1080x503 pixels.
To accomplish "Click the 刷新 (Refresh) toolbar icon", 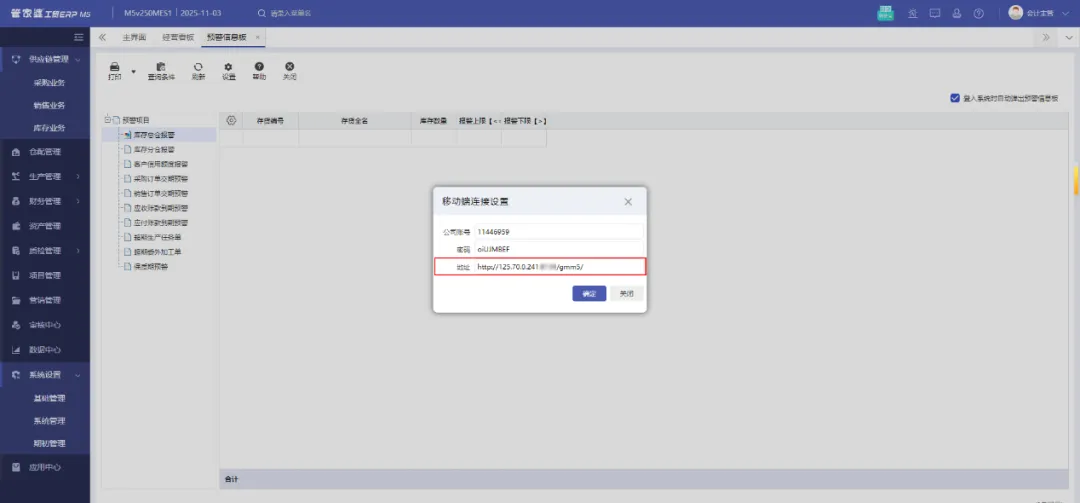I will click(x=198, y=70).
